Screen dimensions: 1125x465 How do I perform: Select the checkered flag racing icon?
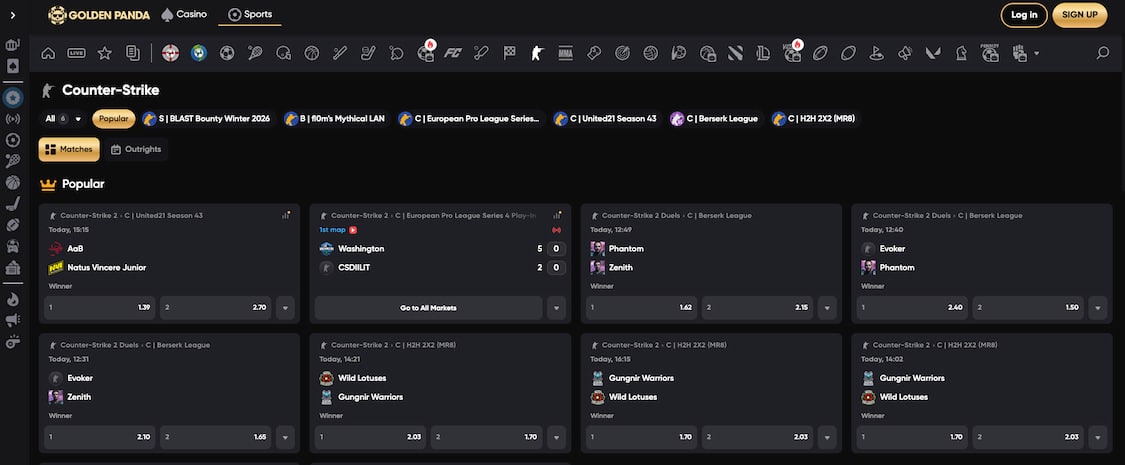coord(509,53)
